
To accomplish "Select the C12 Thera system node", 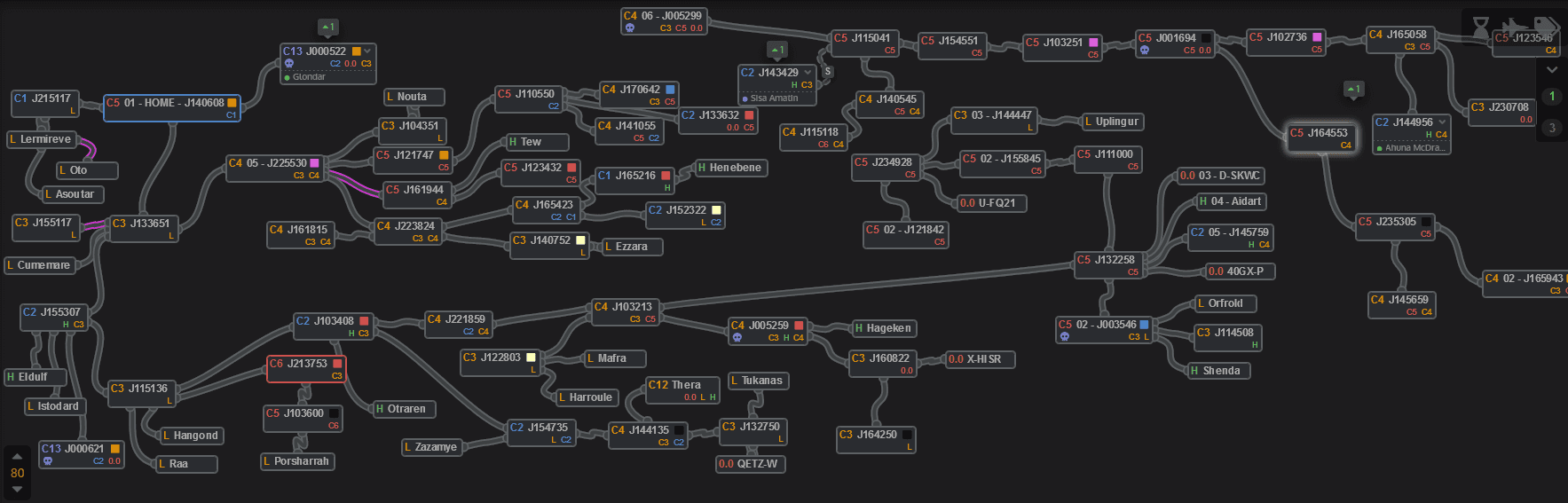I will [682, 390].
